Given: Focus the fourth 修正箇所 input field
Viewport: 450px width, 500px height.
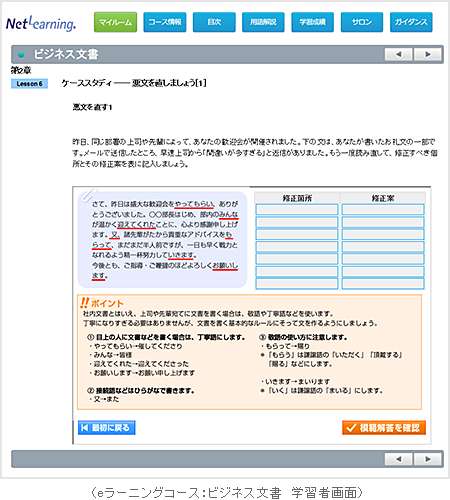Looking at the screenshot, I should pos(297,247).
